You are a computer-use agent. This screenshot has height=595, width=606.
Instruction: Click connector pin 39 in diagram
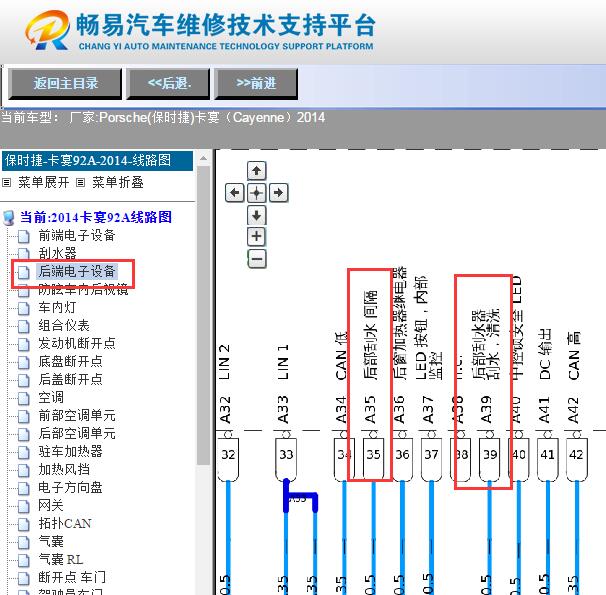point(490,459)
